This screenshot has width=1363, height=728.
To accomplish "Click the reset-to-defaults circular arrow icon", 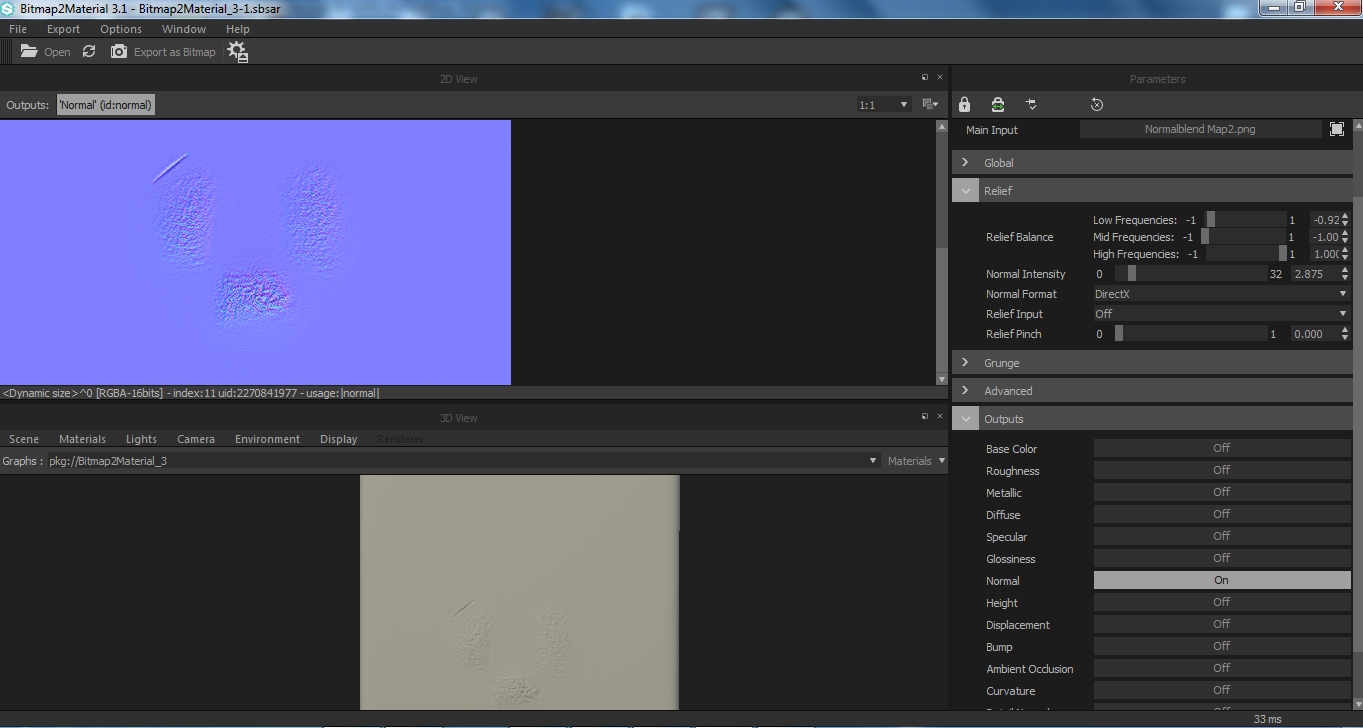I will point(1097,104).
